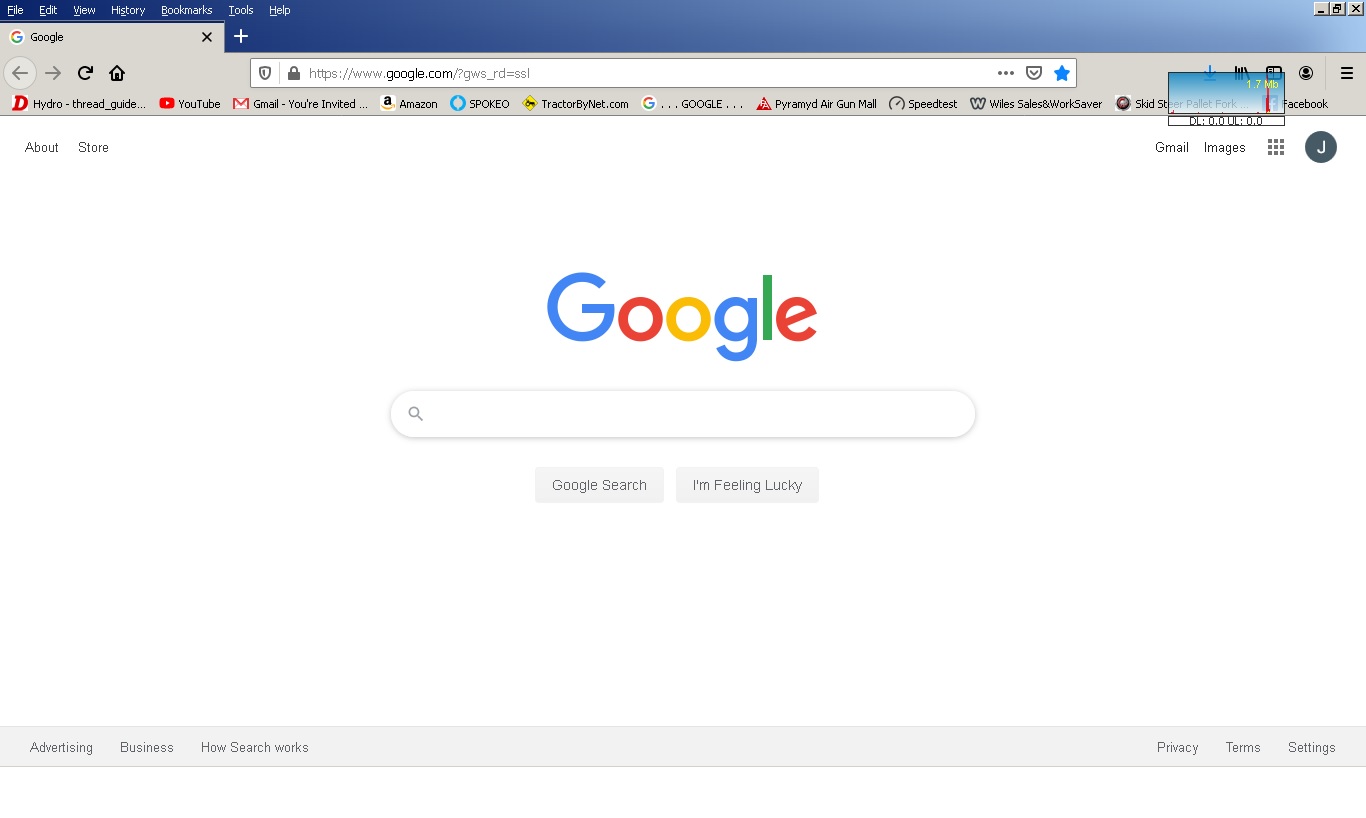The width and height of the screenshot is (1366, 818).
Task: Click the DL/UL network speed readout
Action: [1226, 121]
